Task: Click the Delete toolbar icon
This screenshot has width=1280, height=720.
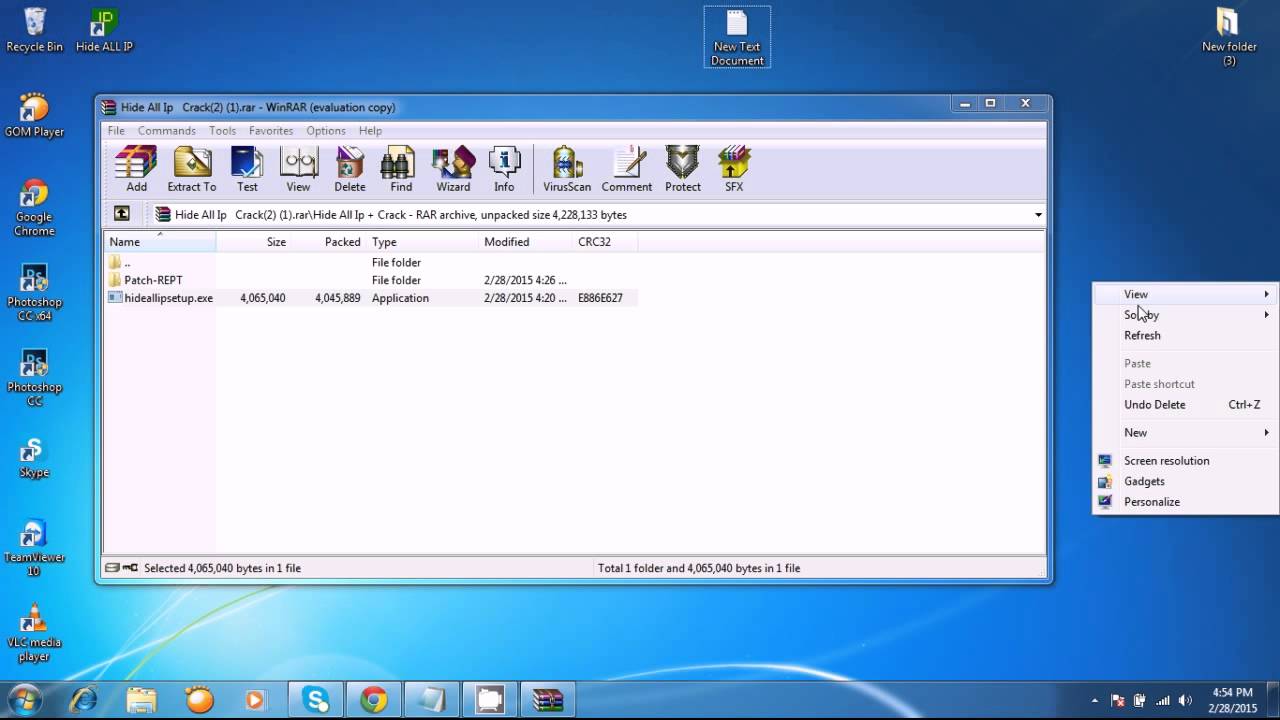Action: click(350, 169)
